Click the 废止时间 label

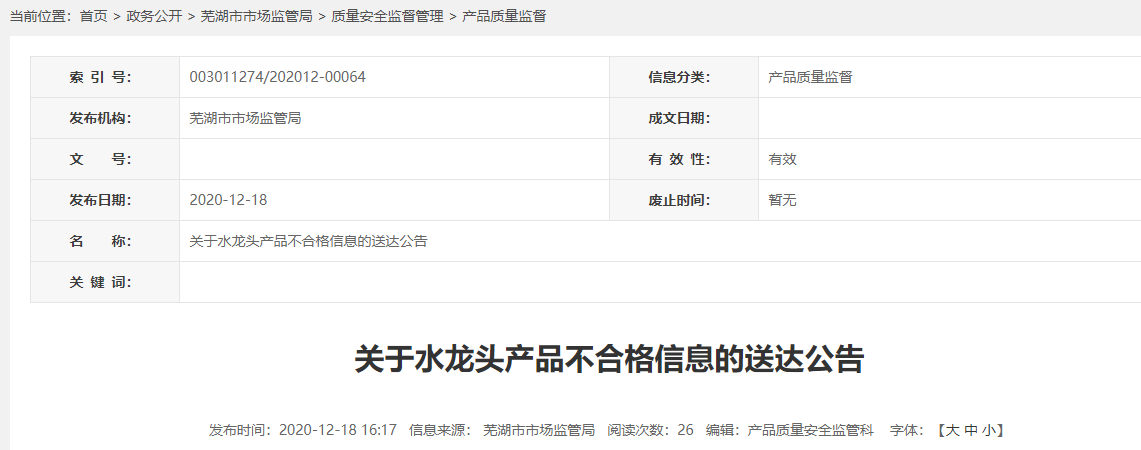pos(679,200)
